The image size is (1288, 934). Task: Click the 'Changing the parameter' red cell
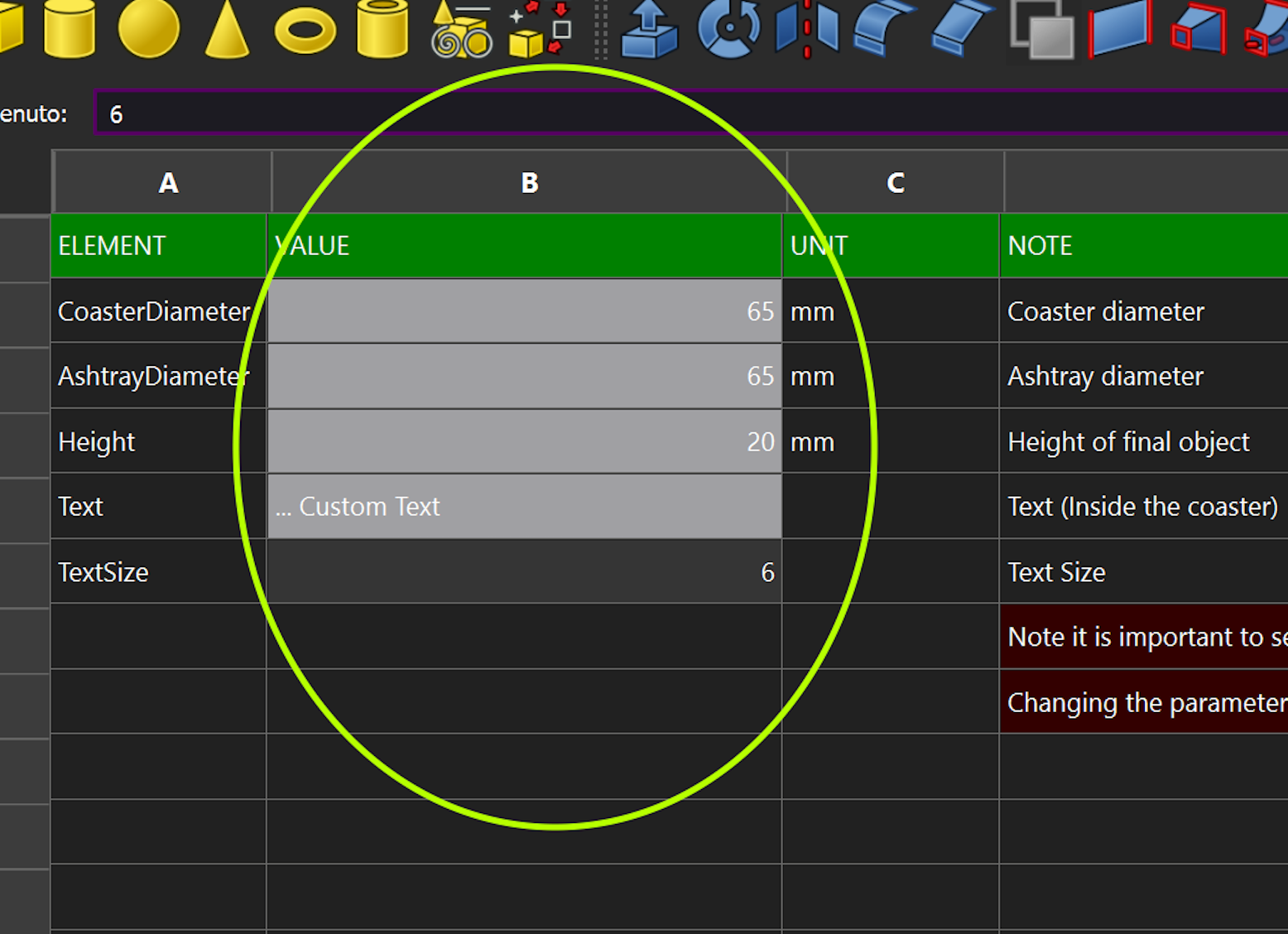coord(1144,702)
